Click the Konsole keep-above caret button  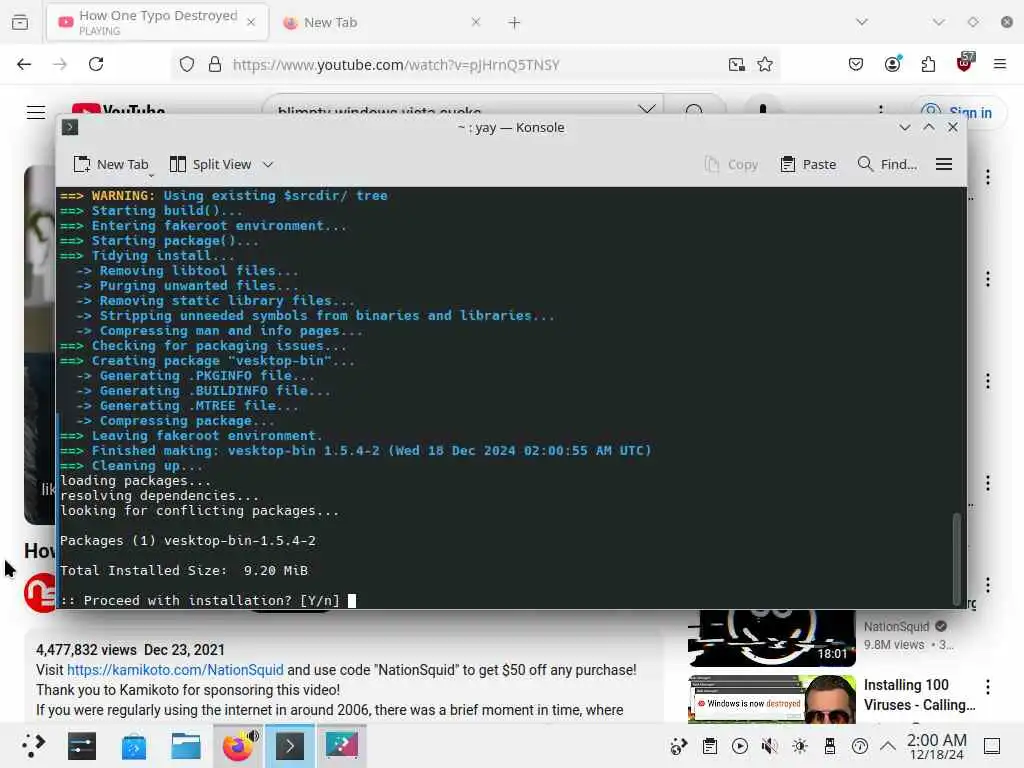929,127
